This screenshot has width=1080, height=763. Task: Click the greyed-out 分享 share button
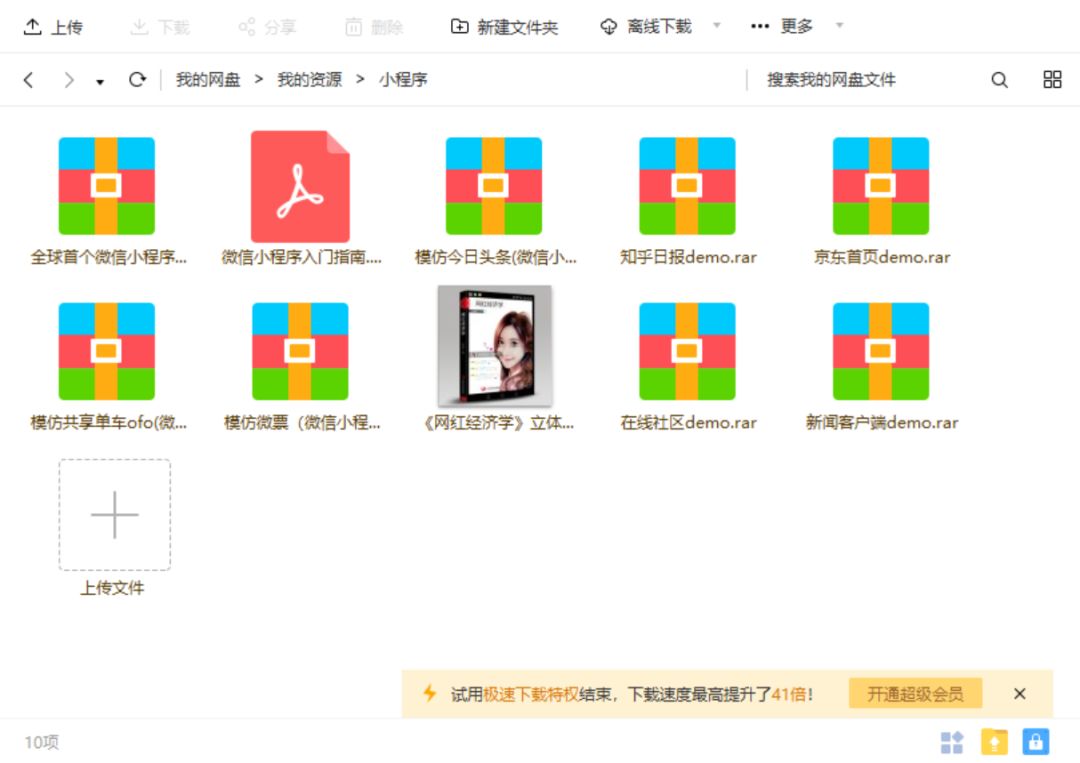coord(267,27)
